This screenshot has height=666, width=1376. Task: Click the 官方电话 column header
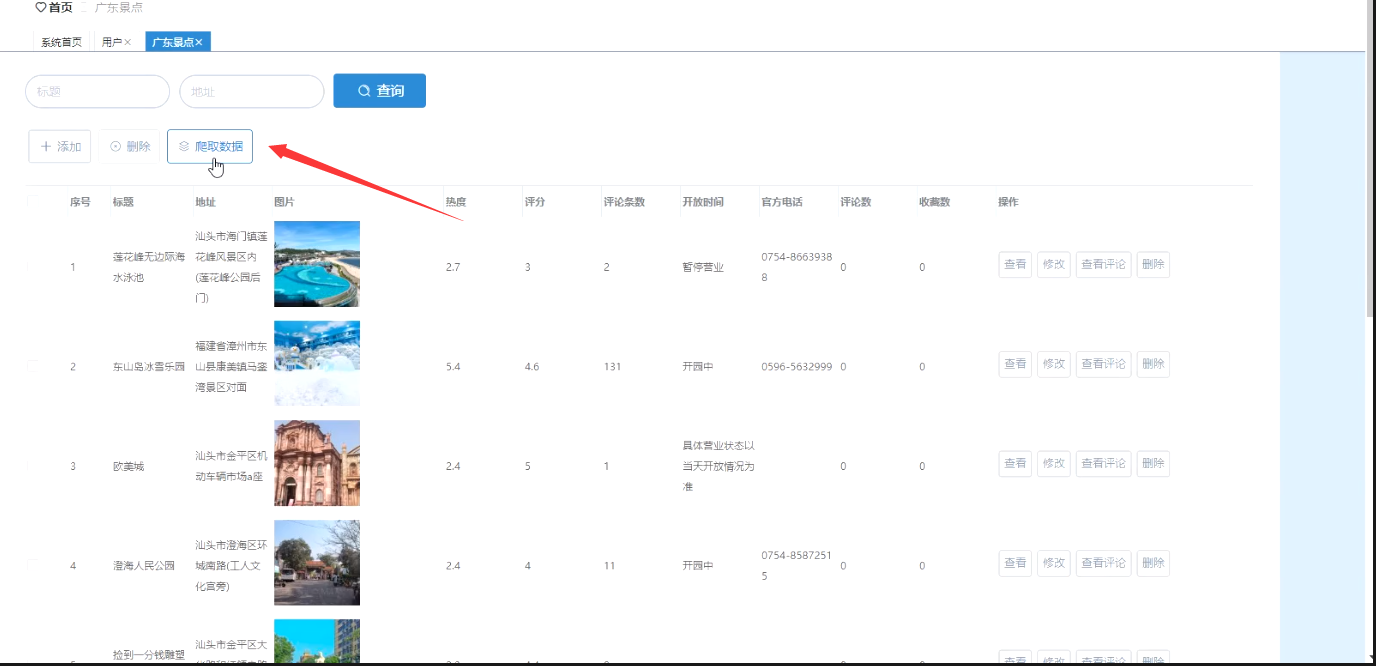[782, 202]
